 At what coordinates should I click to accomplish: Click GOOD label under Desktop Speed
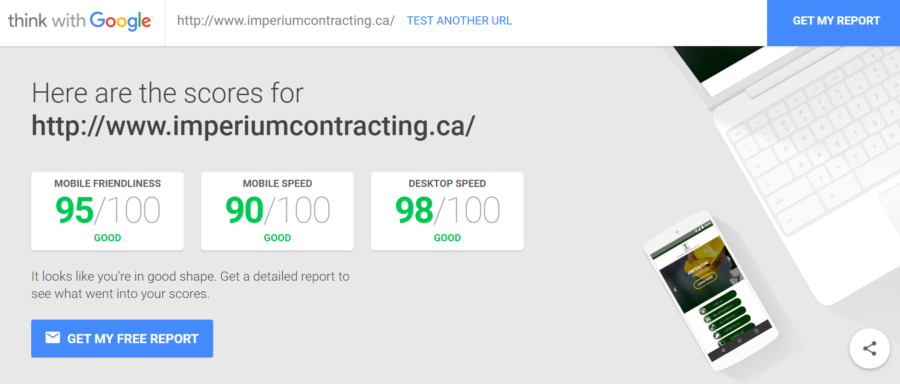click(x=447, y=238)
